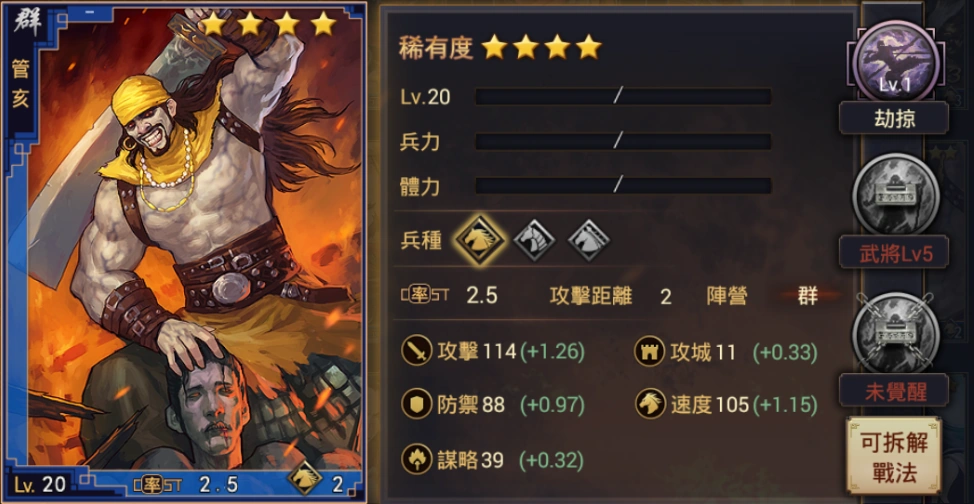This screenshot has height=504, width=974.
Task: Tap the sword 攻擊 attack icon
Action: pyautogui.click(x=416, y=352)
